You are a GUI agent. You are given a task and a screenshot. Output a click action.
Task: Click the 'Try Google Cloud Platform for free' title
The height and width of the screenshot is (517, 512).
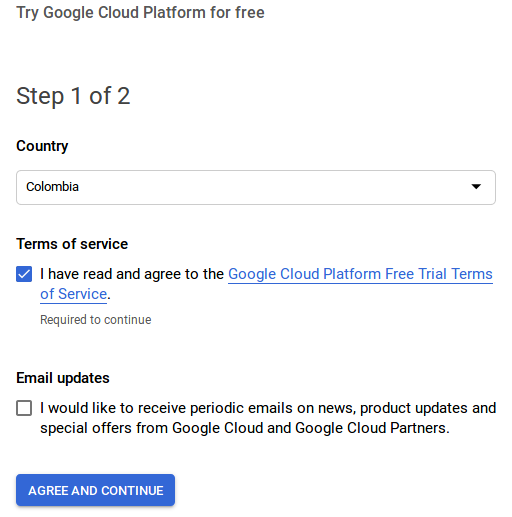point(140,13)
